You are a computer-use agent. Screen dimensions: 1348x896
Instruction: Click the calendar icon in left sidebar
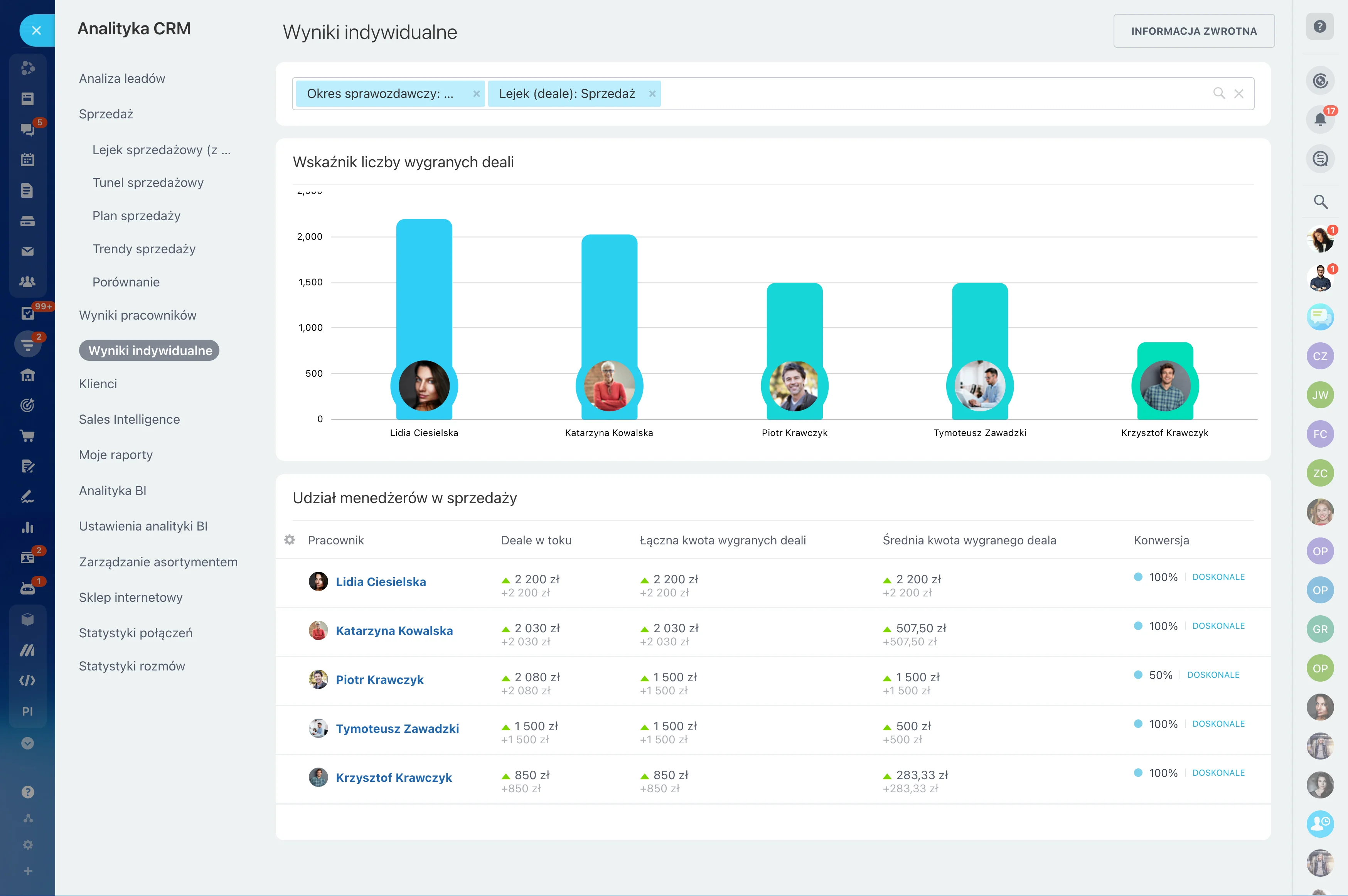[27, 160]
